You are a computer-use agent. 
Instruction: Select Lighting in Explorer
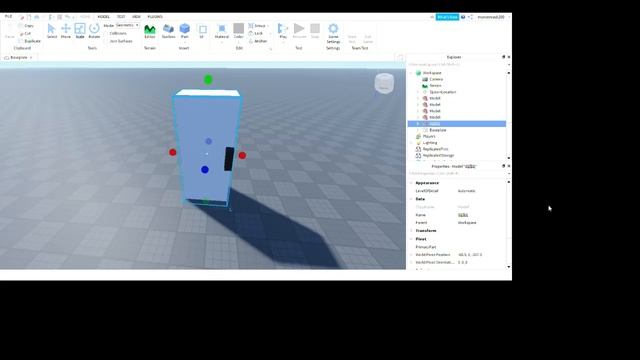(x=430, y=143)
